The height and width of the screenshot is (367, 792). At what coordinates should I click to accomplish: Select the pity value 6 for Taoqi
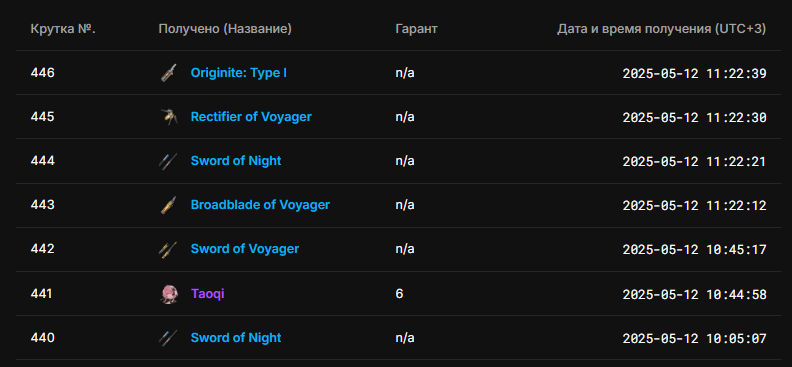click(399, 293)
